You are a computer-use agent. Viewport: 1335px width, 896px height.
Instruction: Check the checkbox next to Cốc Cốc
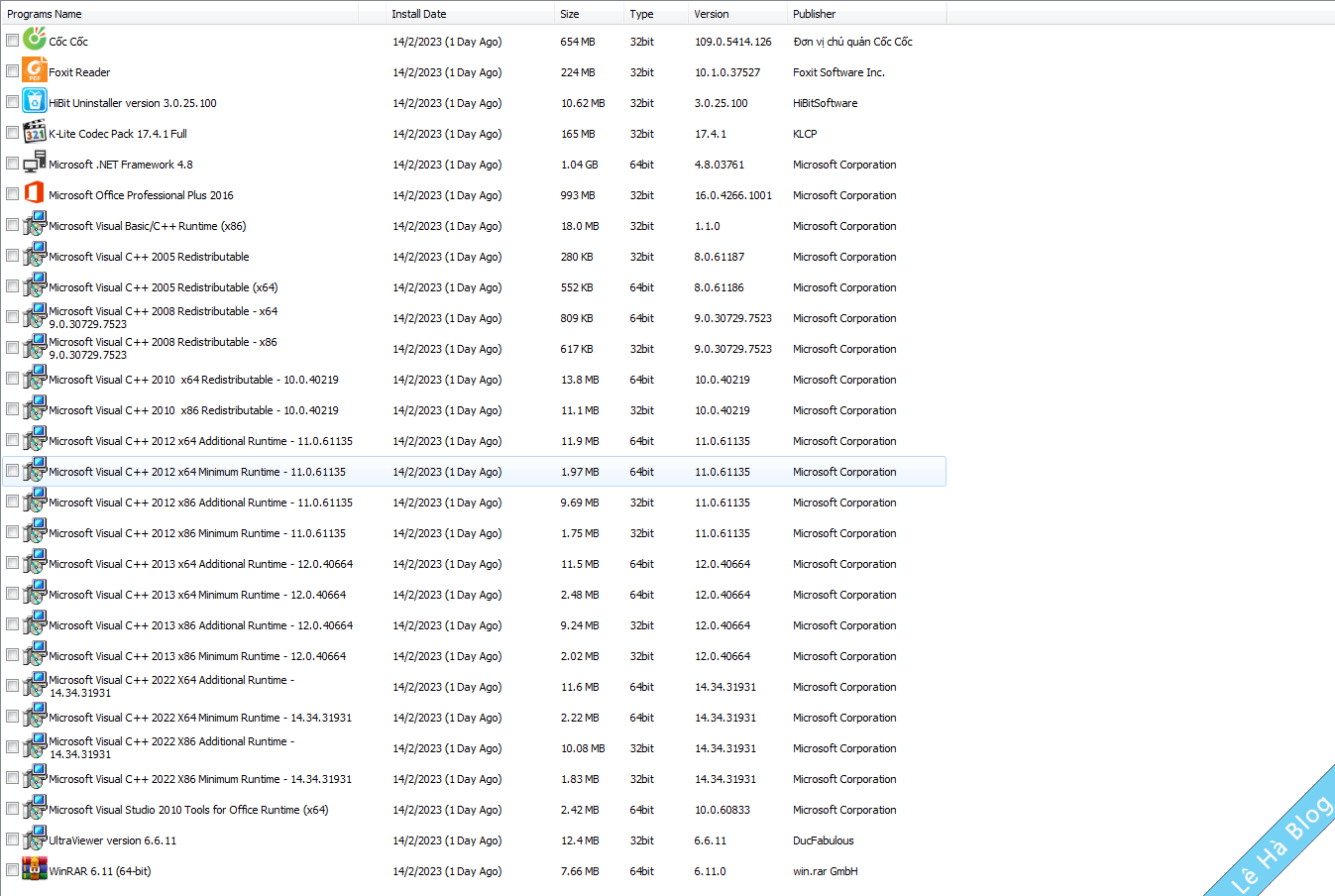click(x=12, y=41)
